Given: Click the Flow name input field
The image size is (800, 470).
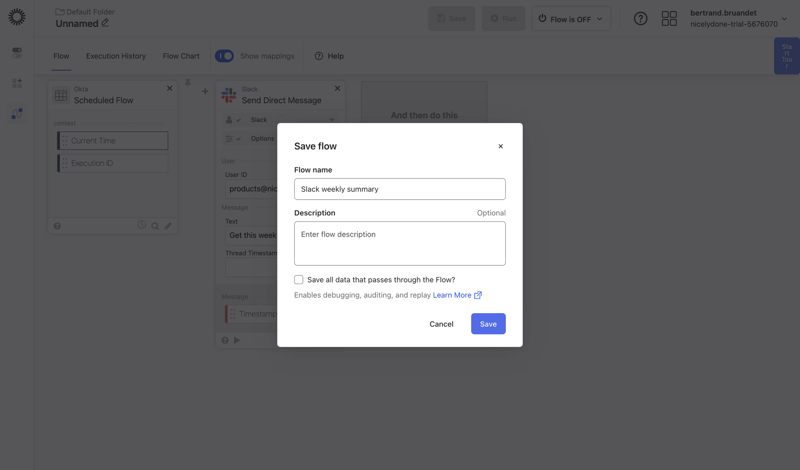Looking at the screenshot, I should (400, 189).
